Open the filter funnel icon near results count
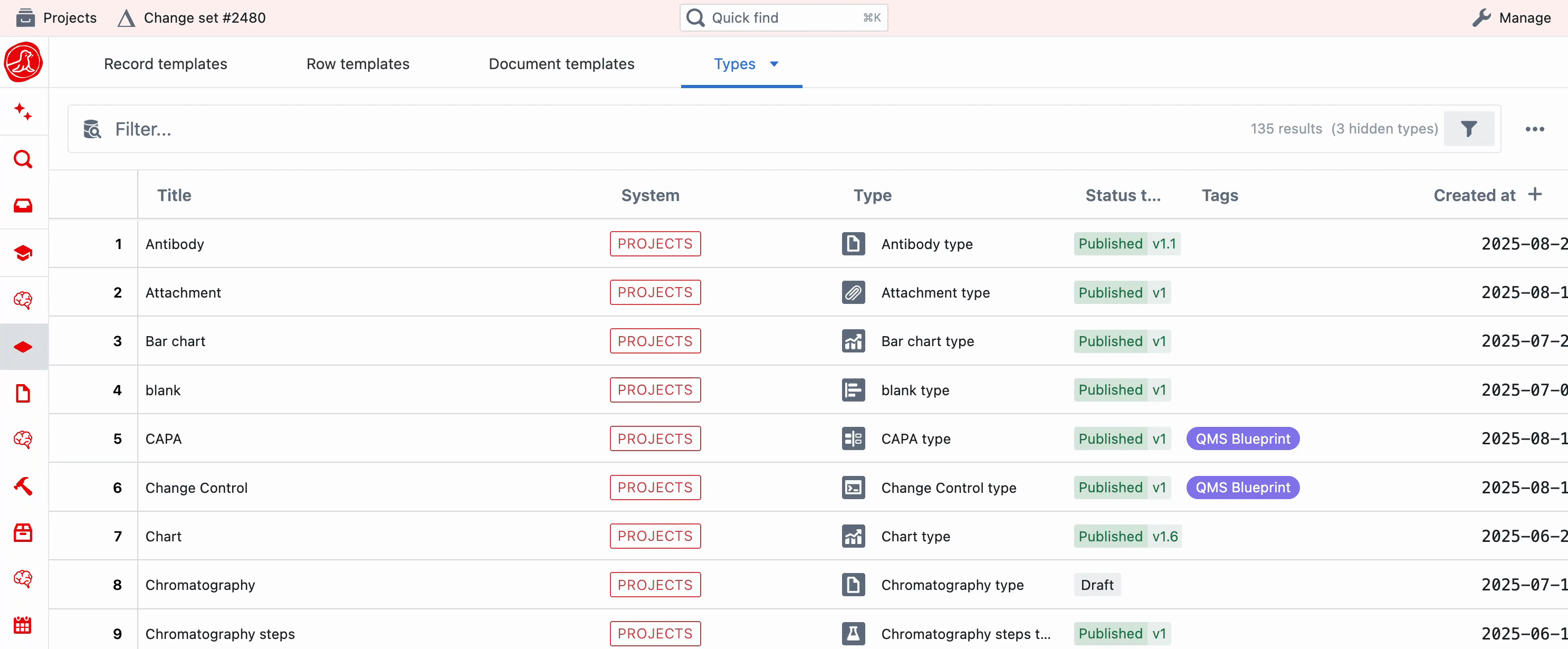1568x649 pixels. point(1469,128)
